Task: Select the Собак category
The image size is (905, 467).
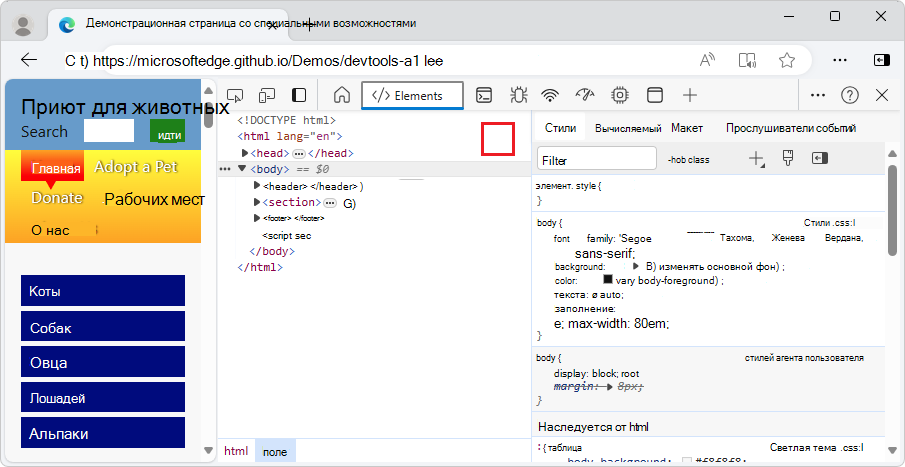Action: tap(103, 327)
